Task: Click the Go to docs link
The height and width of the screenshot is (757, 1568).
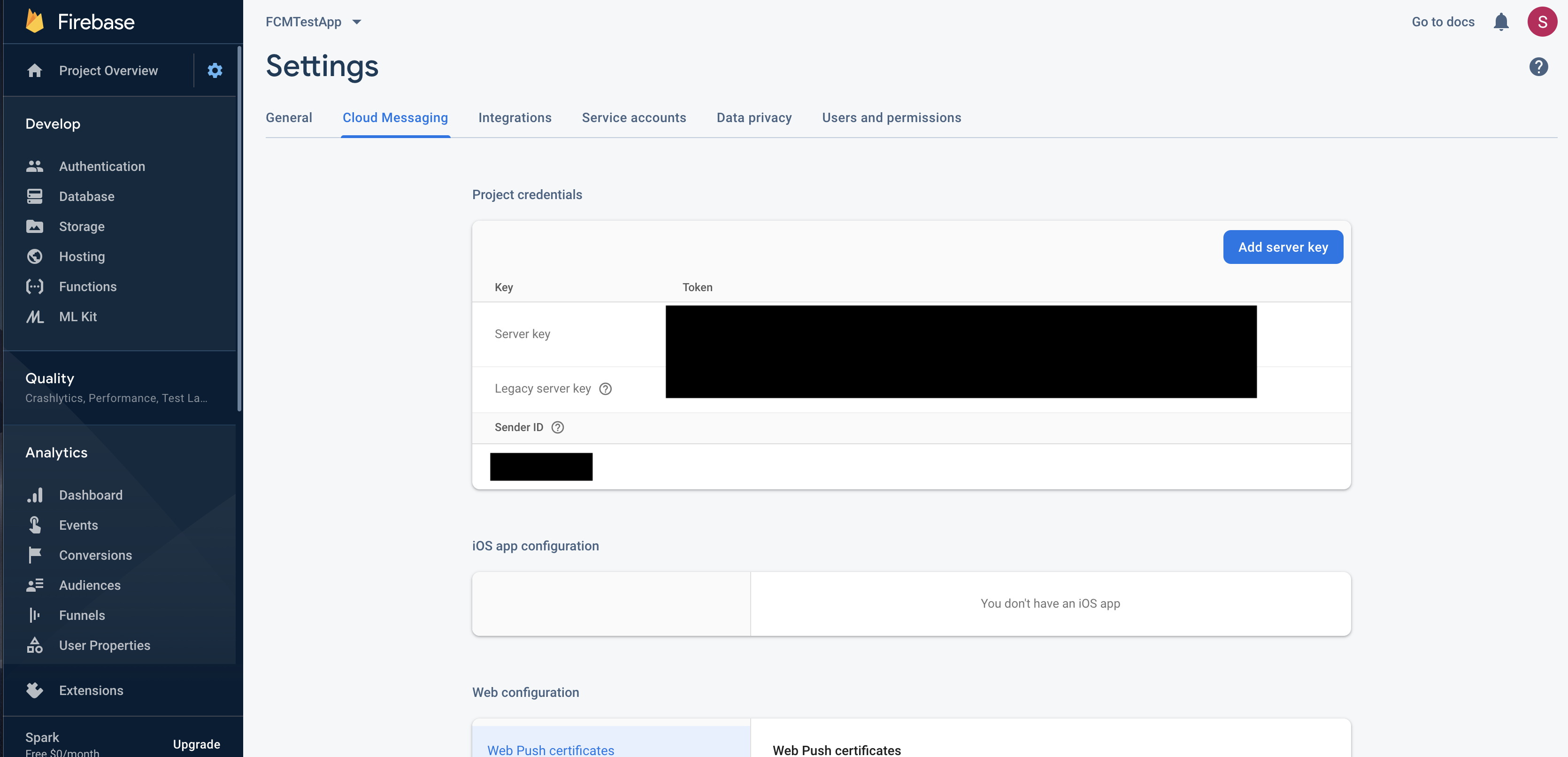Action: (1443, 22)
